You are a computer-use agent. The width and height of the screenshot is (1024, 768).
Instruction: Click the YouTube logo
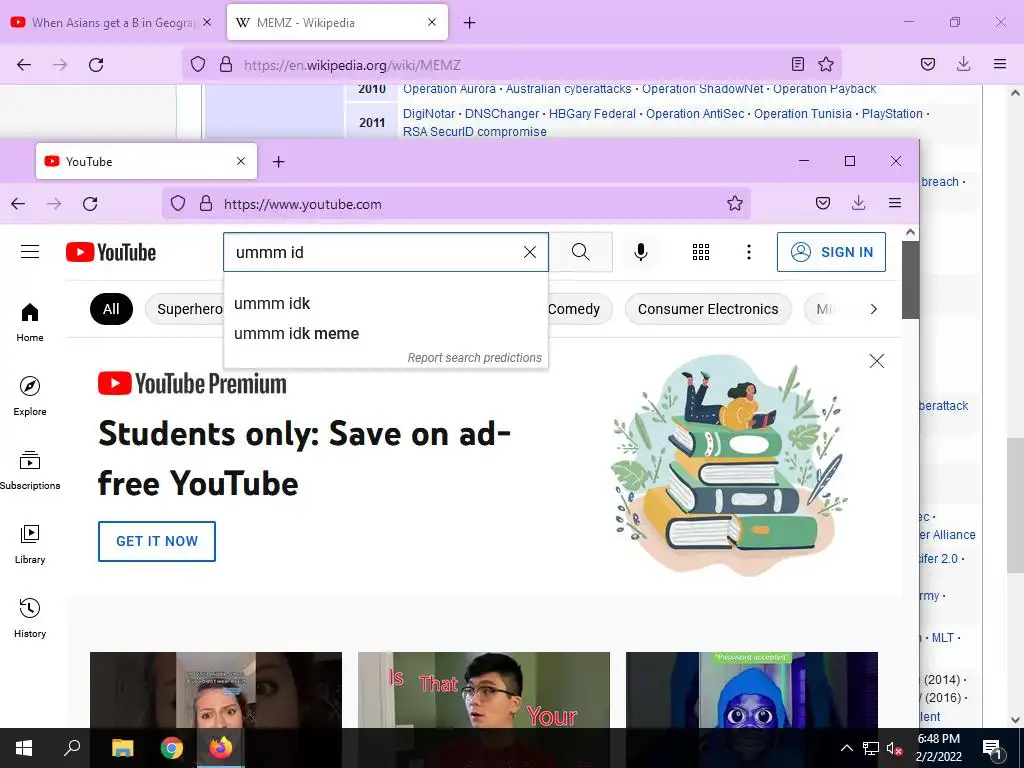tap(111, 252)
